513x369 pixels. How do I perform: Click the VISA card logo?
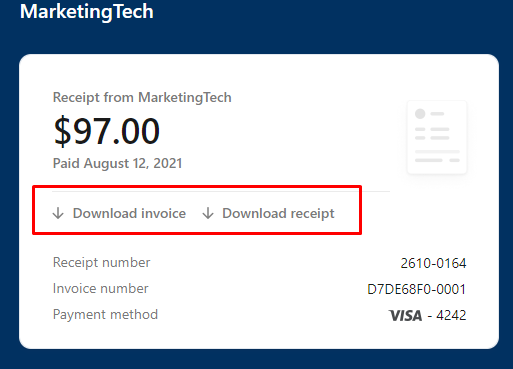pyautogui.click(x=405, y=315)
